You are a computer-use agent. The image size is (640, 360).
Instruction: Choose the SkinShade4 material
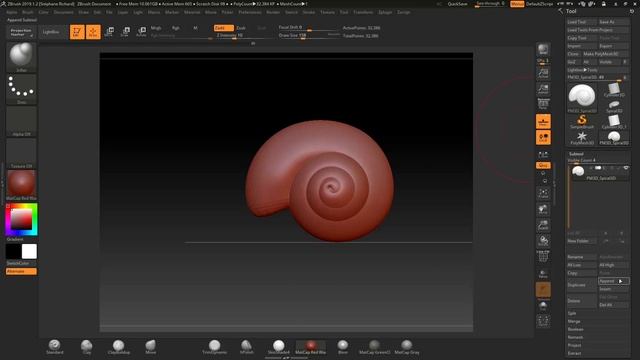(x=279, y=347)
